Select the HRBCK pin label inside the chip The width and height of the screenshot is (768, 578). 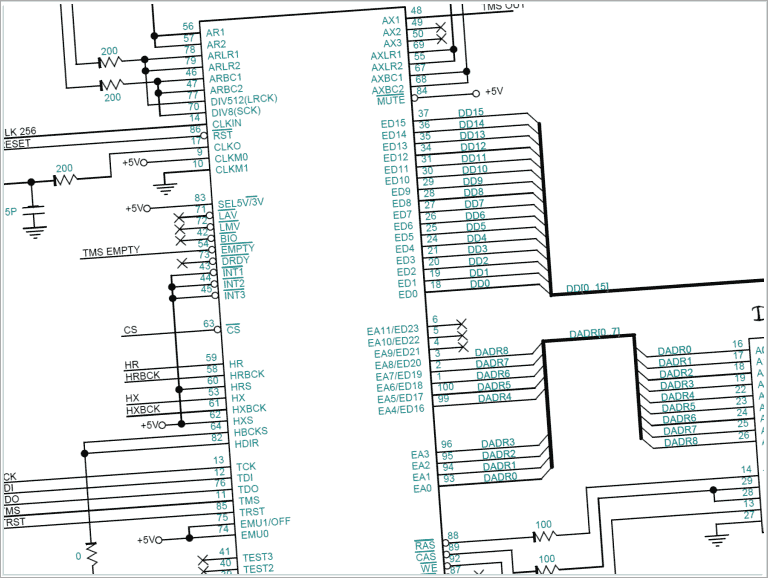coord(247,375)
